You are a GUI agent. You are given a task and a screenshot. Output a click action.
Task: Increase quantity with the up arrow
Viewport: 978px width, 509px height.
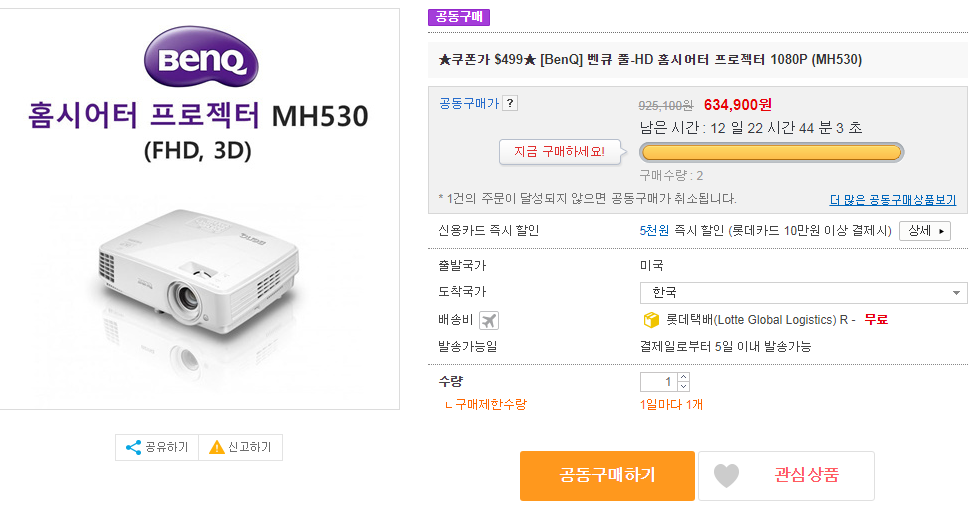[x=683, y=377]
